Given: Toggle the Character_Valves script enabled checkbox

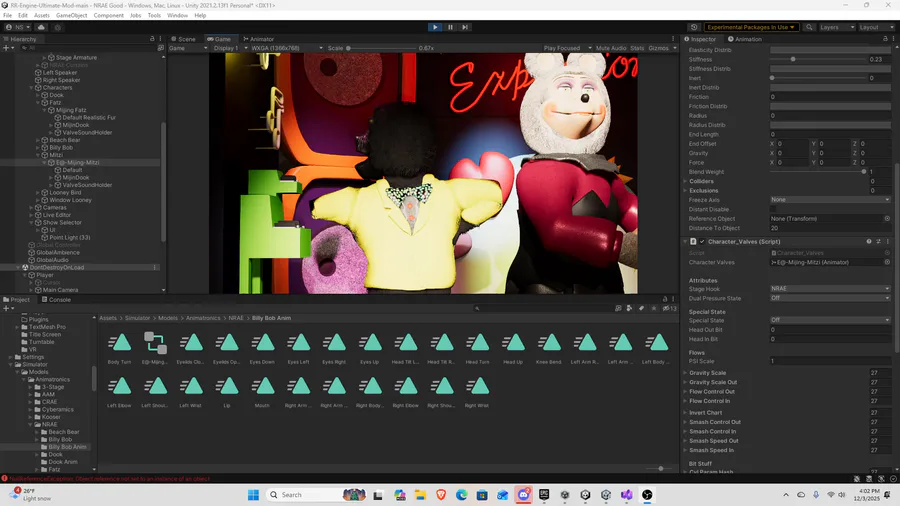Looking at the screenshot, I should click(x=702, y=242).
